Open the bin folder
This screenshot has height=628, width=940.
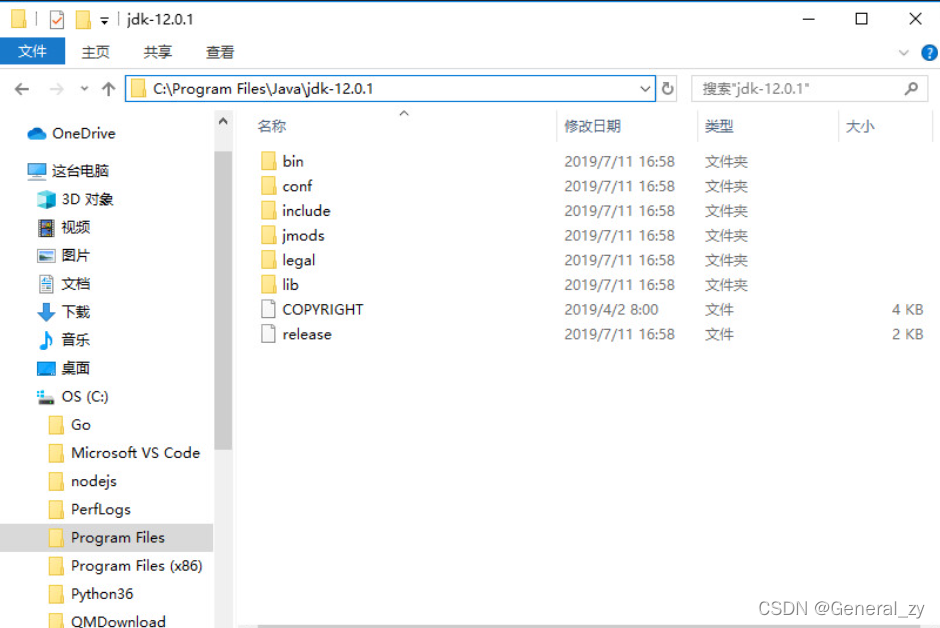click(x=292, y=161)
